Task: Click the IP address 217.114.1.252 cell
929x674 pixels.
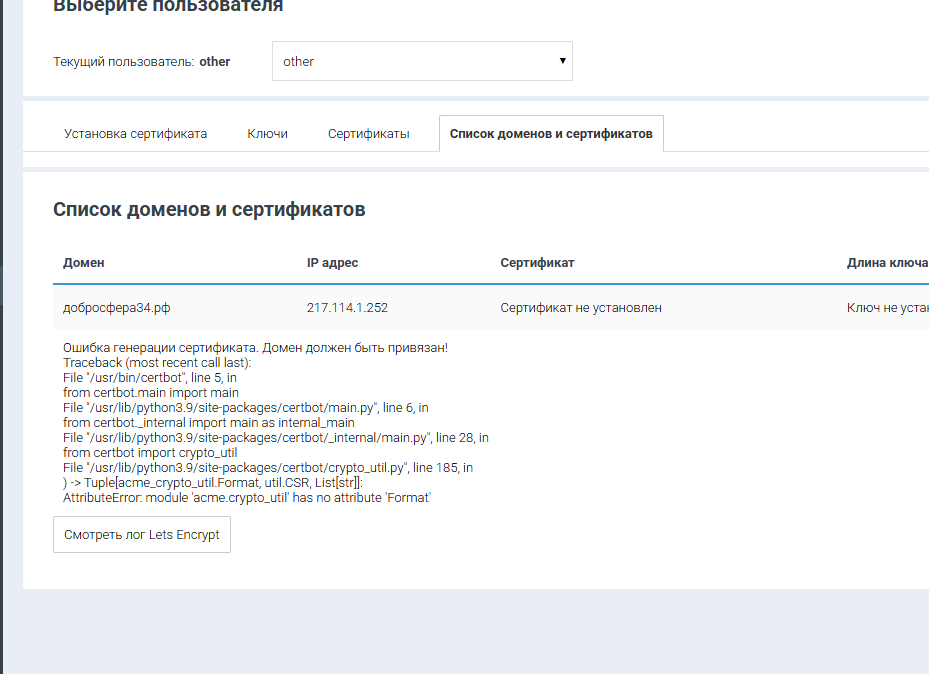Action: pyautogui.click(x=347, y=308)
